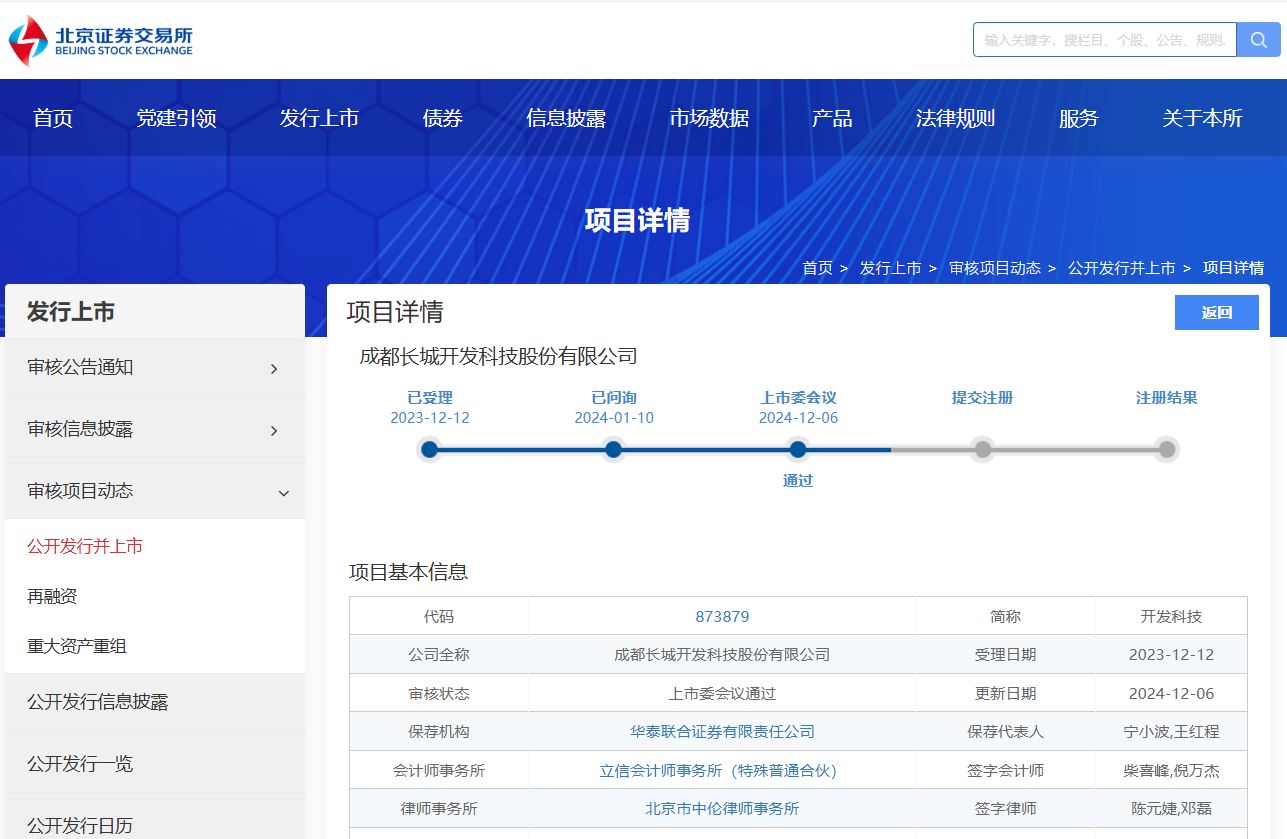Select 重大资产重组 in sidebar

[77, 646]
